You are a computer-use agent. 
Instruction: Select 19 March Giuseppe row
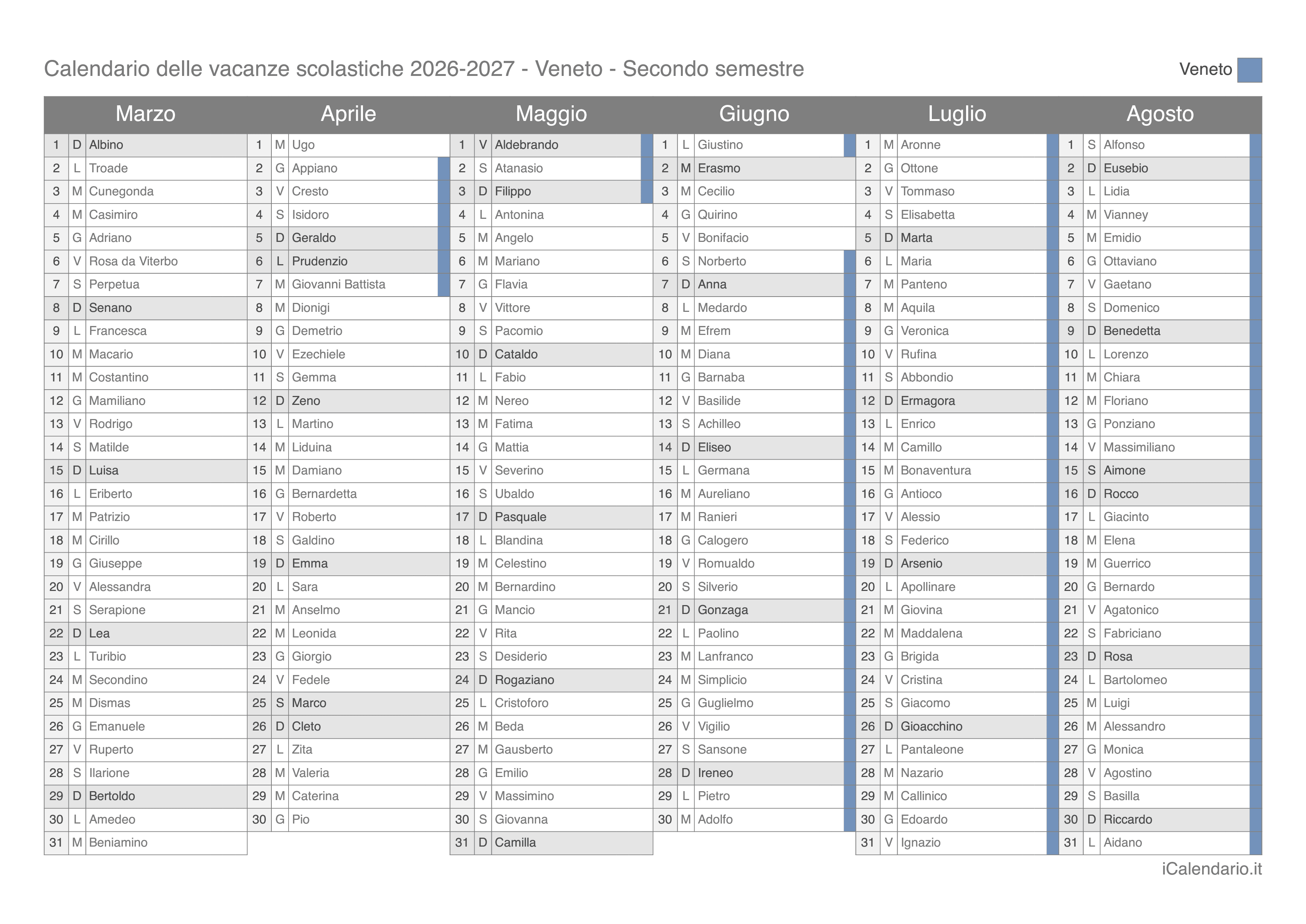pos(146,563)
